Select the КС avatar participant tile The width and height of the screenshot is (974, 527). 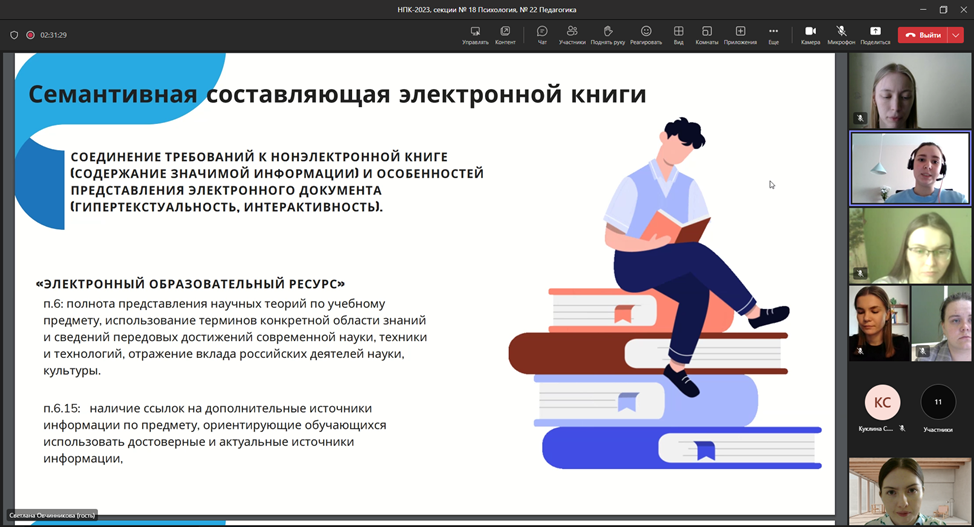tap(882, 403)
